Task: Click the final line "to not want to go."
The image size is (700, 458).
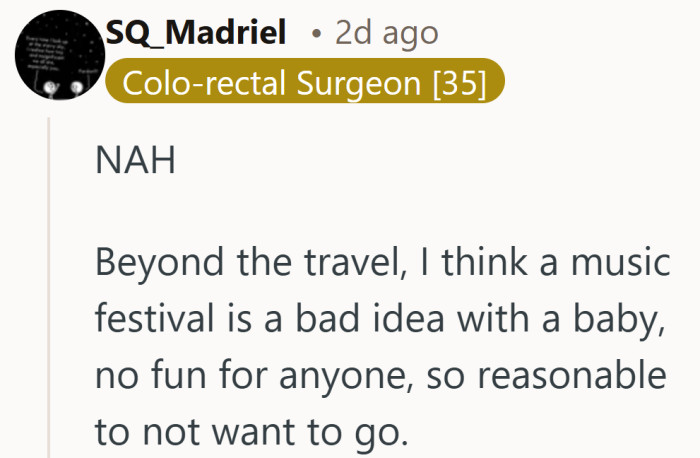Action: pyautogui.click(x=252, y=432)
